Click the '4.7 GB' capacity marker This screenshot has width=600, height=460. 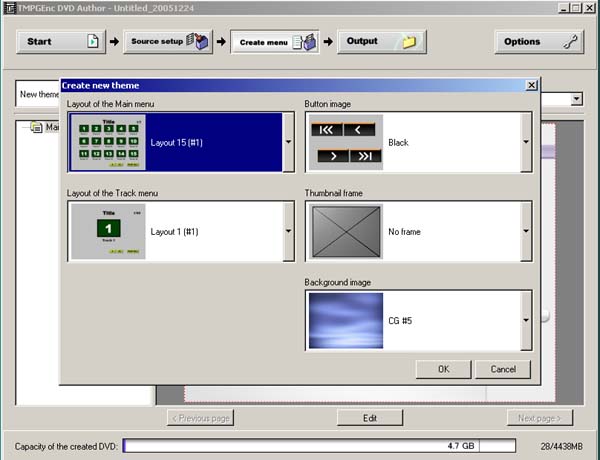point(461,446)
